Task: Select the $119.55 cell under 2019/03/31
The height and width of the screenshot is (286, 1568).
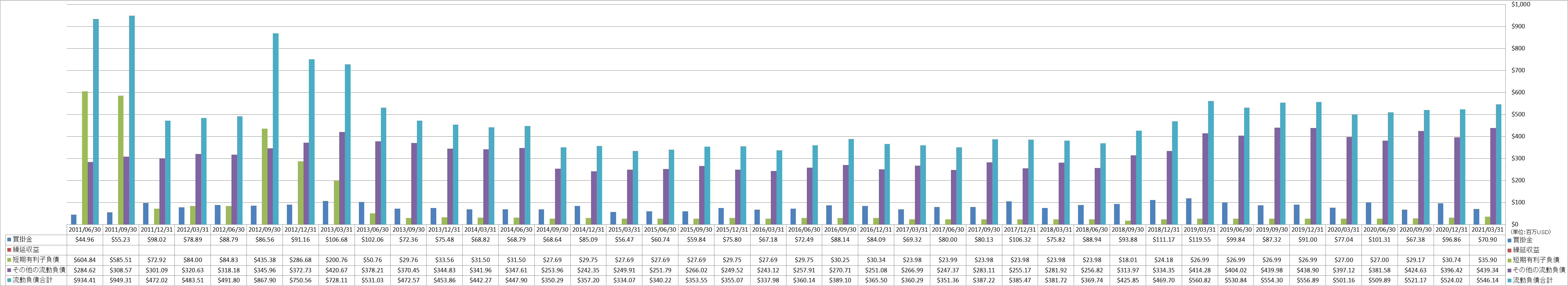Action: click(x=1200, y=239)
